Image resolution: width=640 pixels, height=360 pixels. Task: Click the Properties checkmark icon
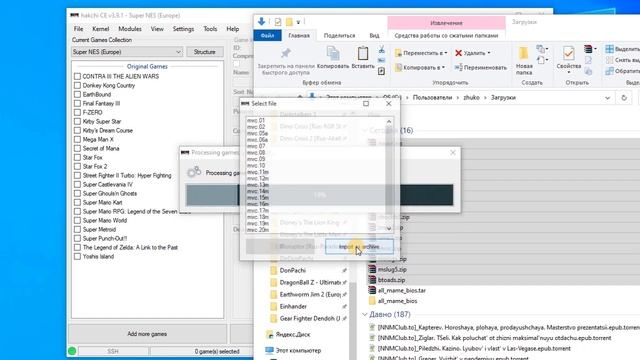(569, 53)
